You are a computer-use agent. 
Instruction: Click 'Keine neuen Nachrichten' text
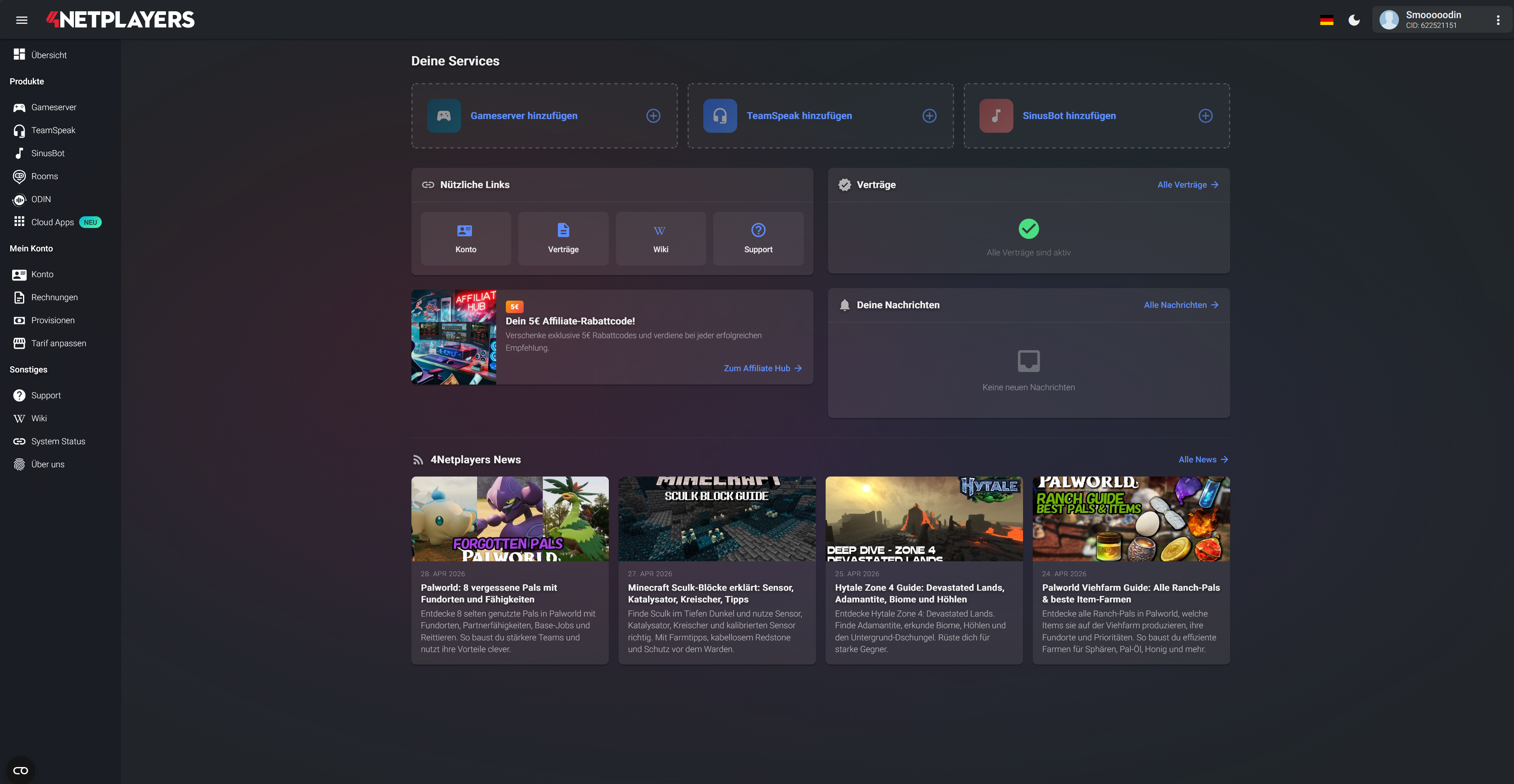(x=1029, y=387)
